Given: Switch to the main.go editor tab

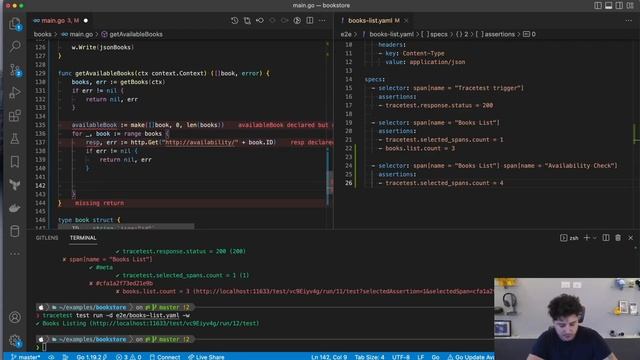Looking at the screenshot, I should 60,20.
